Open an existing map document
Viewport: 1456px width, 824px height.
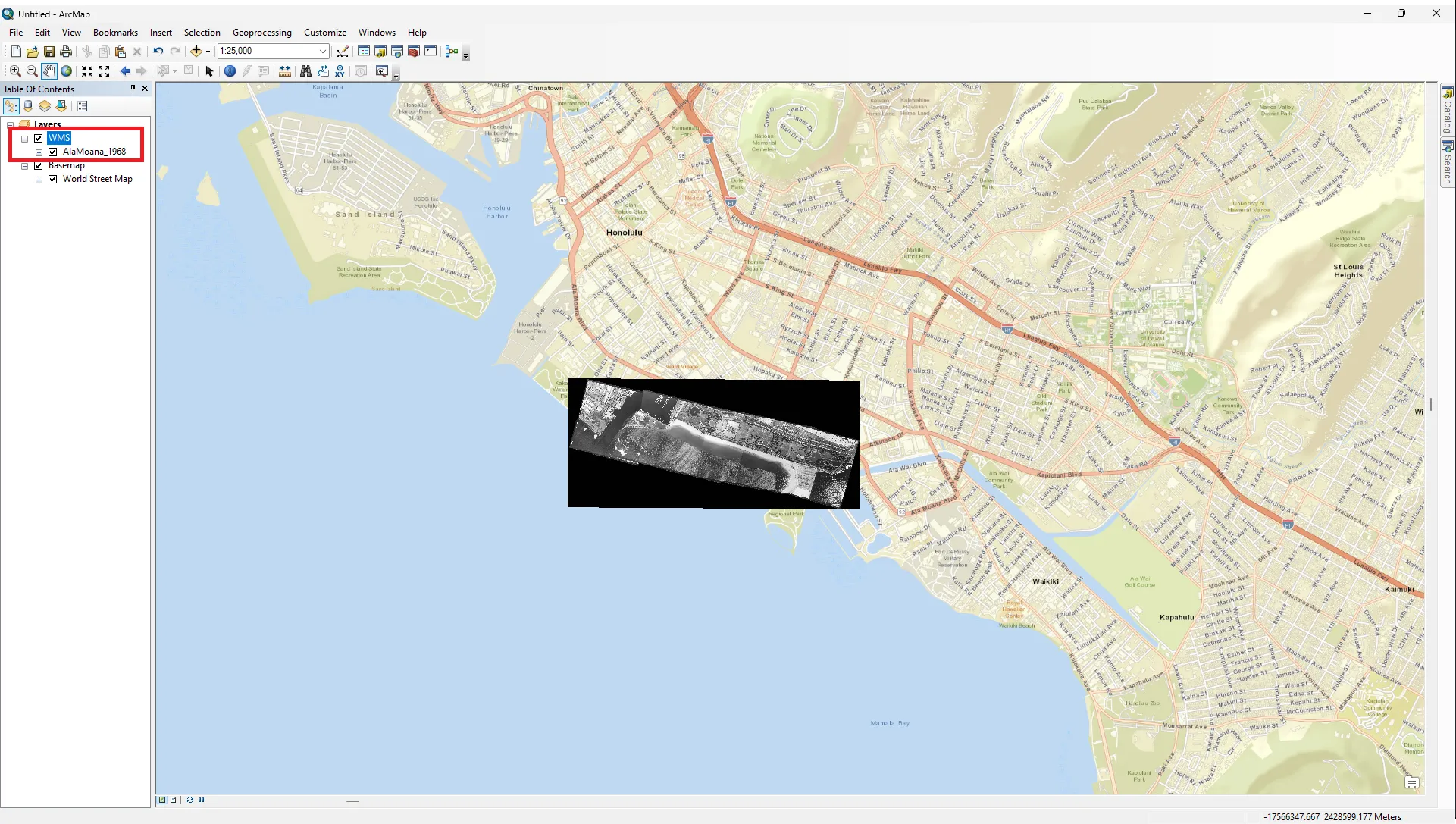[32, 52]
